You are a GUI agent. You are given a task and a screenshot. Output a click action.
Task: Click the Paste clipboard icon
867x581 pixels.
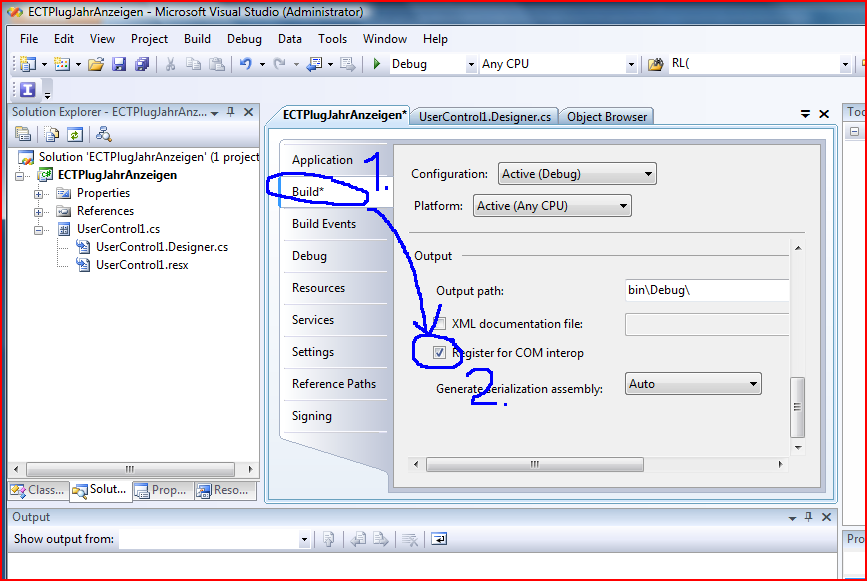[x=217, y=64]
